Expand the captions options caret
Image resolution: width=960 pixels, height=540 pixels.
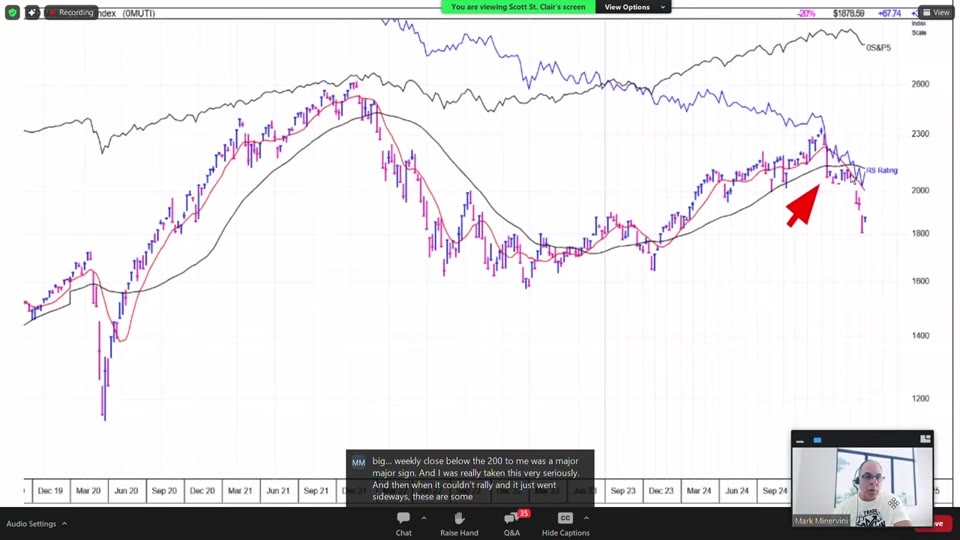click(587, 518)
